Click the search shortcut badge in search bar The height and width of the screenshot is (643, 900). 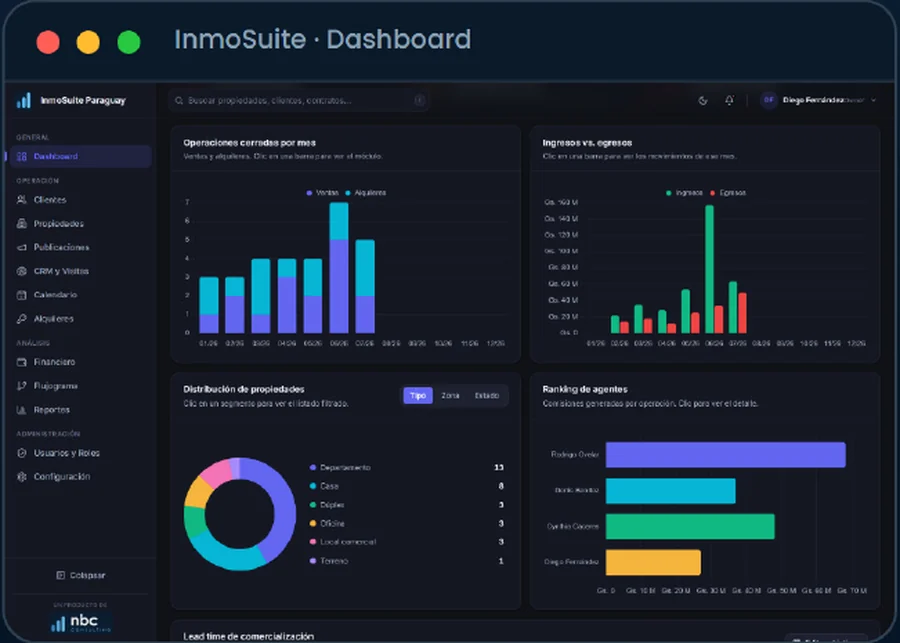click(420, 100)
